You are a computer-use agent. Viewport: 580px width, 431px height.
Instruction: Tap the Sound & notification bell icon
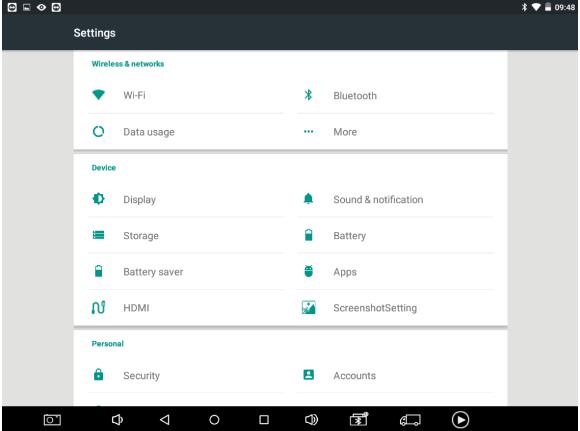coord(308,199)
